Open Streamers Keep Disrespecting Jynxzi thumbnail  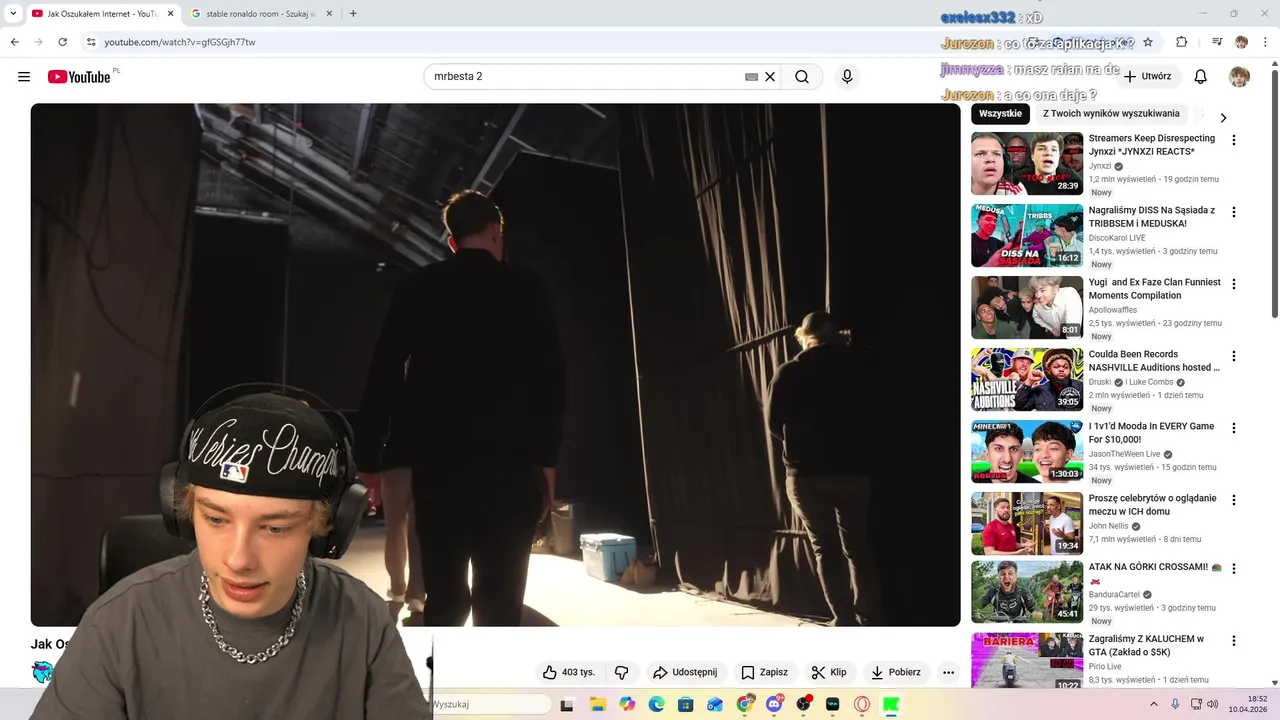pos(1027,163)
